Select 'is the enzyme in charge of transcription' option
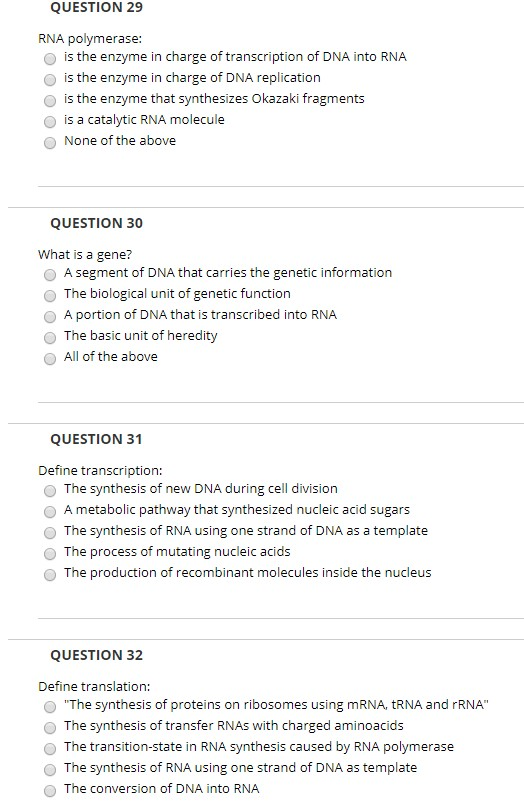The height and width of the screenshot is (802, 524). pos(50,59)
